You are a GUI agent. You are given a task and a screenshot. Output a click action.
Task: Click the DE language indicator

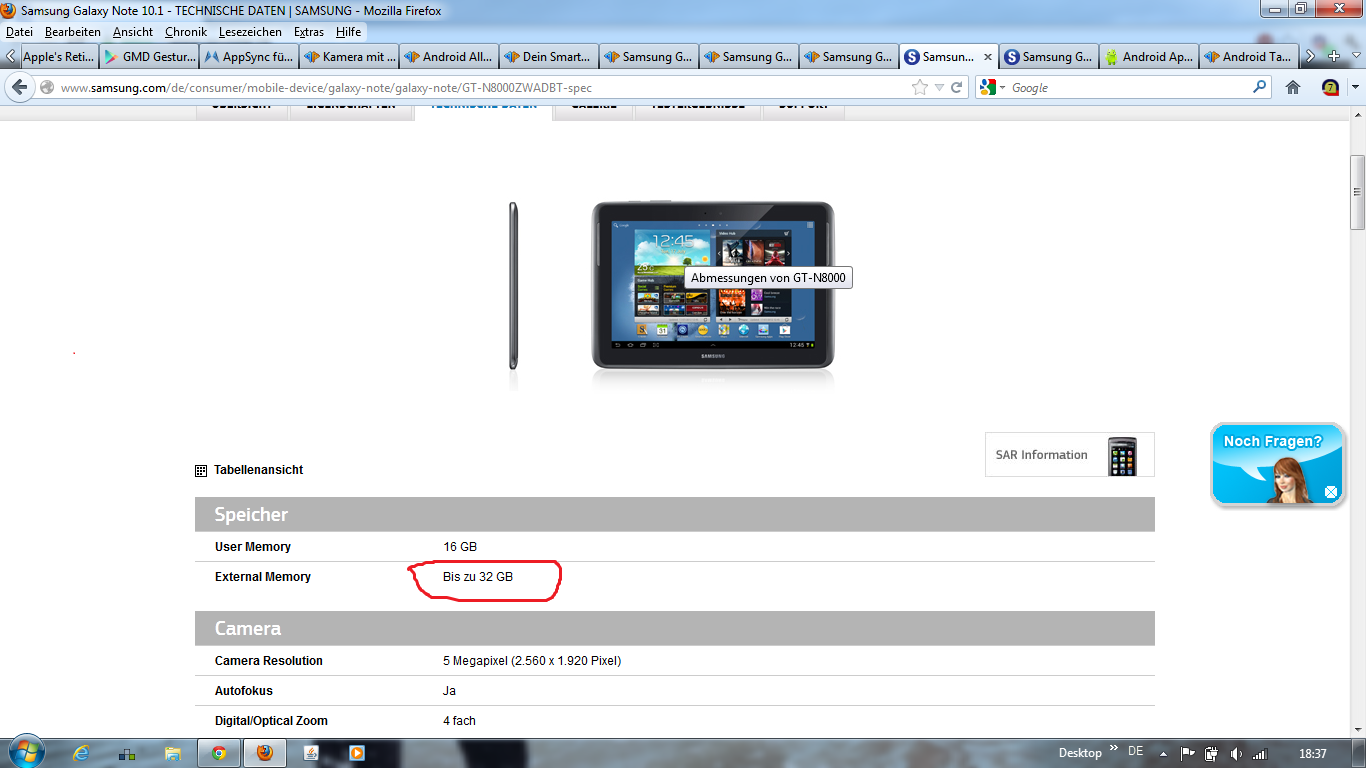coord(1135,751)
